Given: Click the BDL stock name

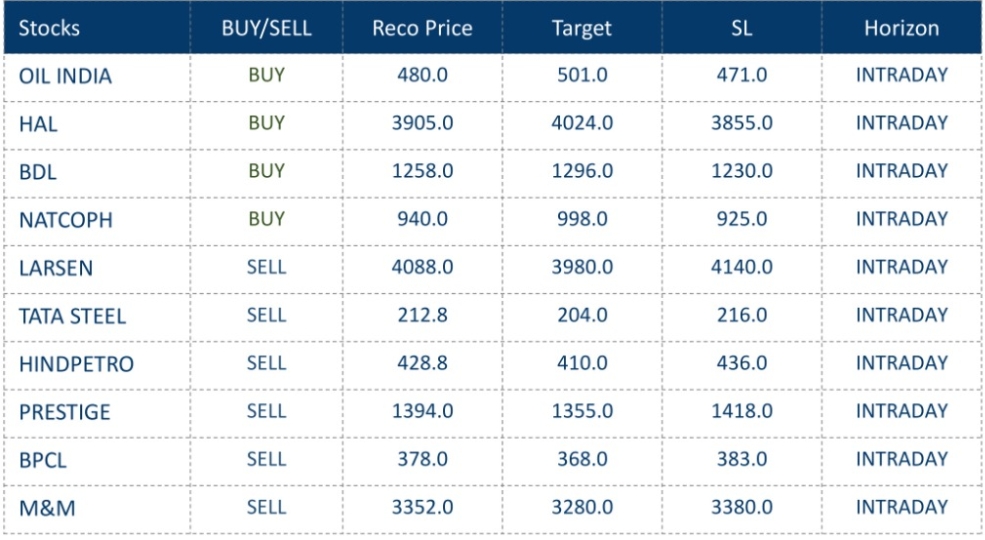Looking at the screenshot, I should (38, 172).
